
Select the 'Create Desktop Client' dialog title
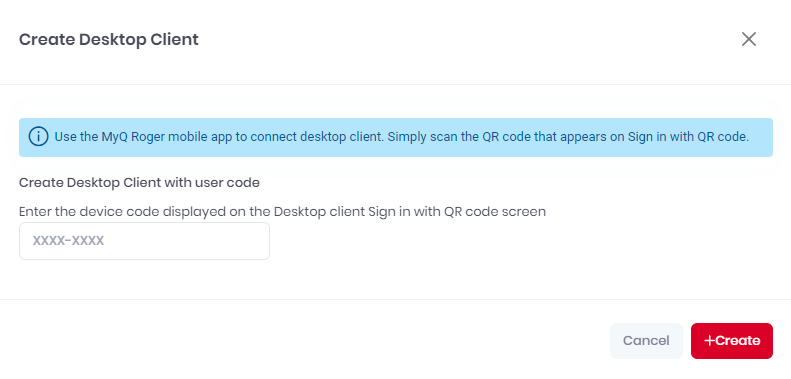pos(108,39)
